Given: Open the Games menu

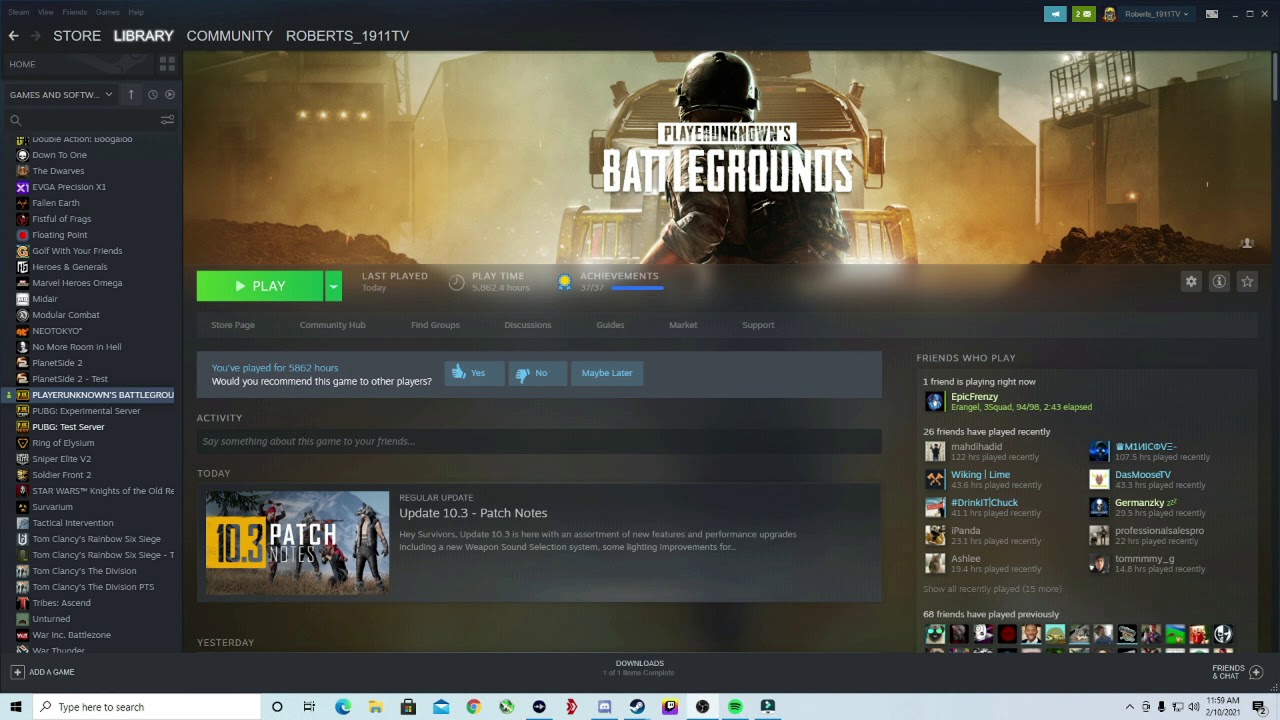Looking at the screenshot, I should (108, 12).
